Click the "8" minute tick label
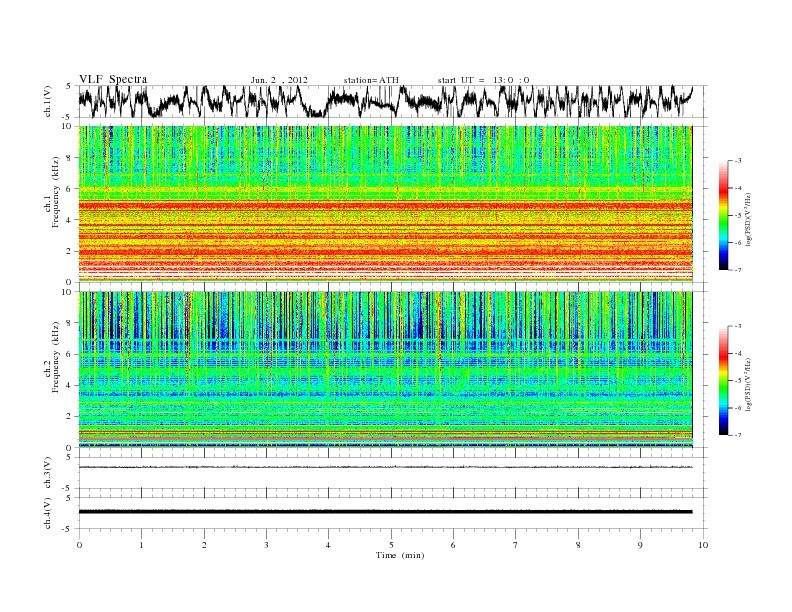 578,545
